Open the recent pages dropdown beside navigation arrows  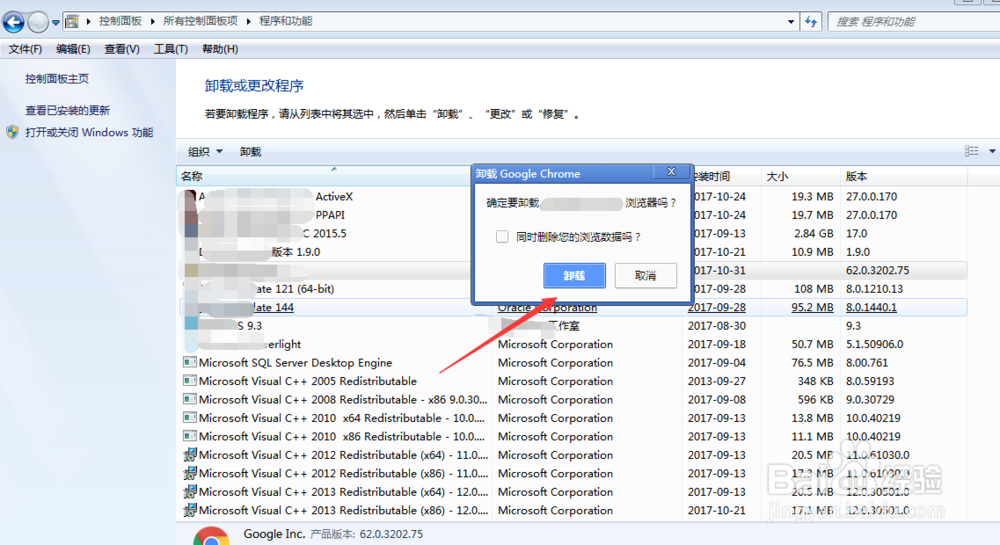click(55, 22)
